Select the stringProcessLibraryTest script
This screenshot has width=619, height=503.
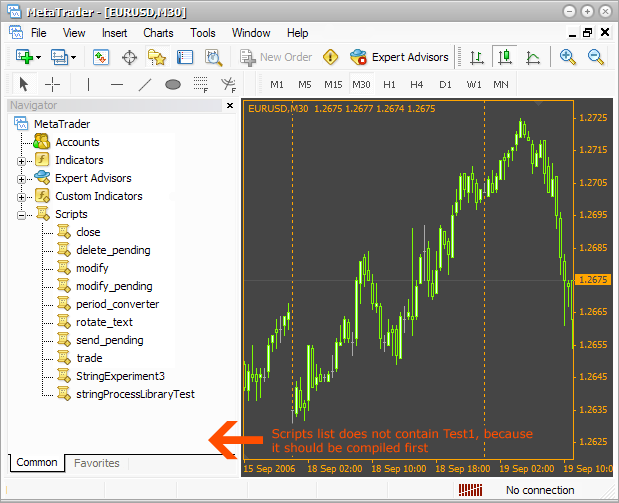click(x=135, y=394)
